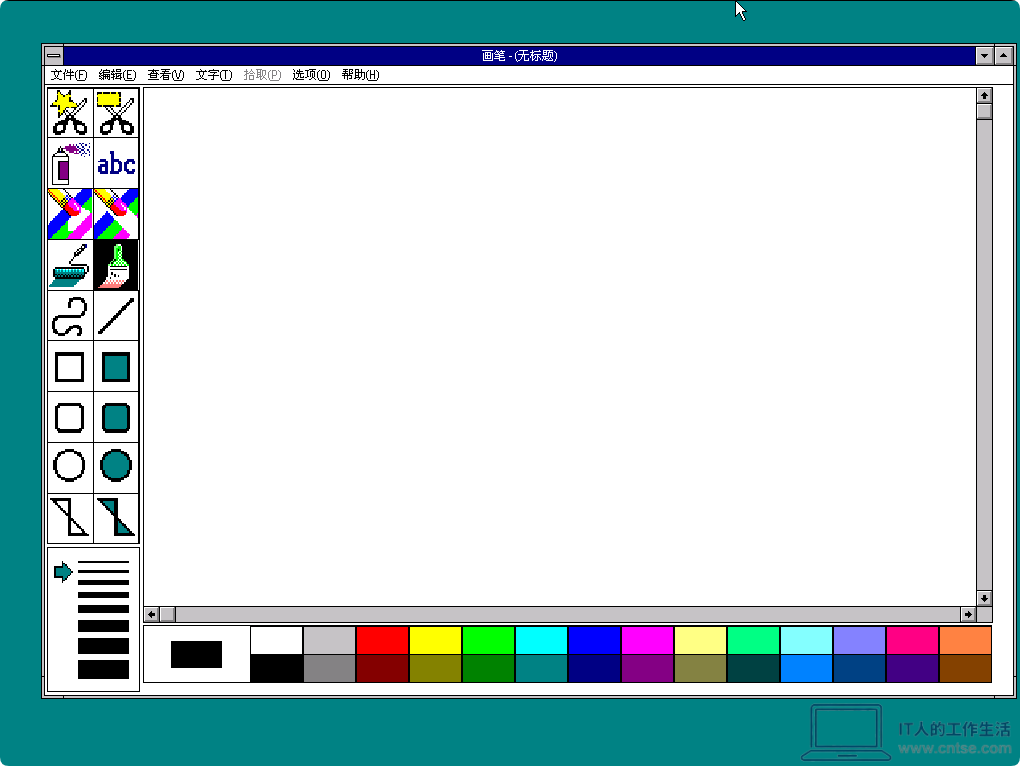
Task: Click the title bar minimize down-arrow button
Action: (984, 55)
